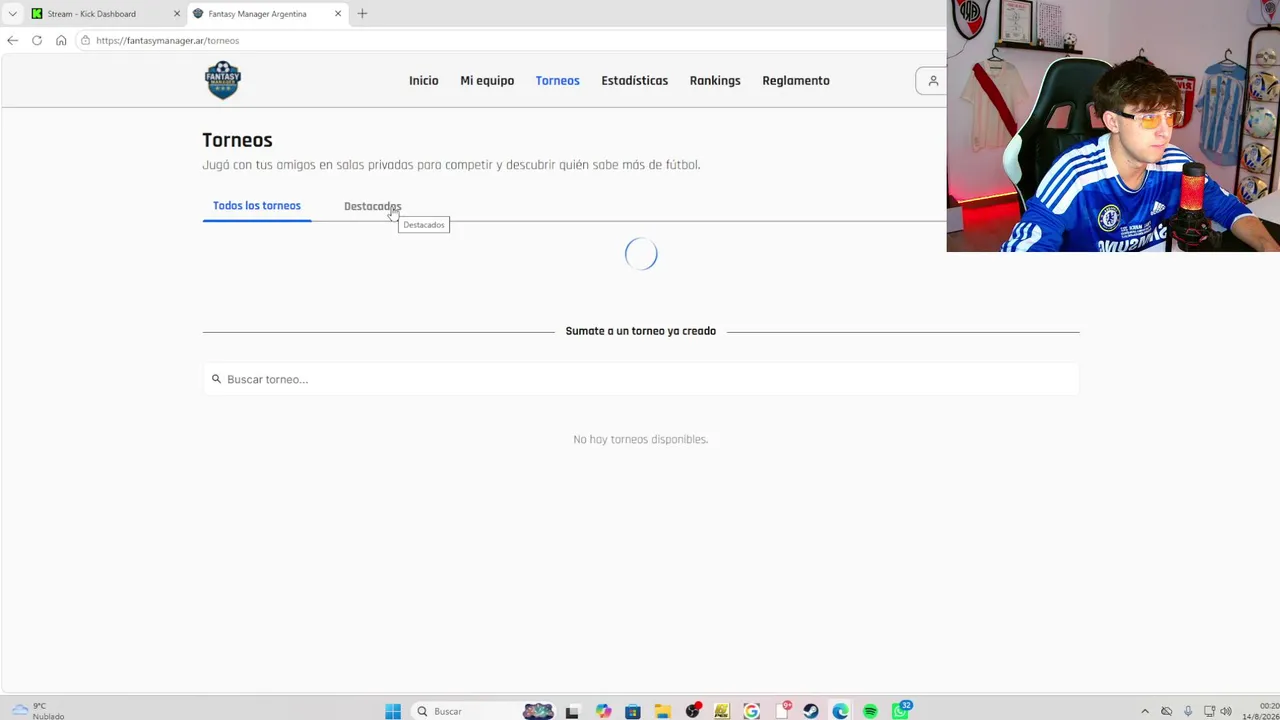This screenshot has height=720, width=1280.
Task: Click the Fantasy Manager shield logo
Action: pyautogui.click(x=223, y=80)
